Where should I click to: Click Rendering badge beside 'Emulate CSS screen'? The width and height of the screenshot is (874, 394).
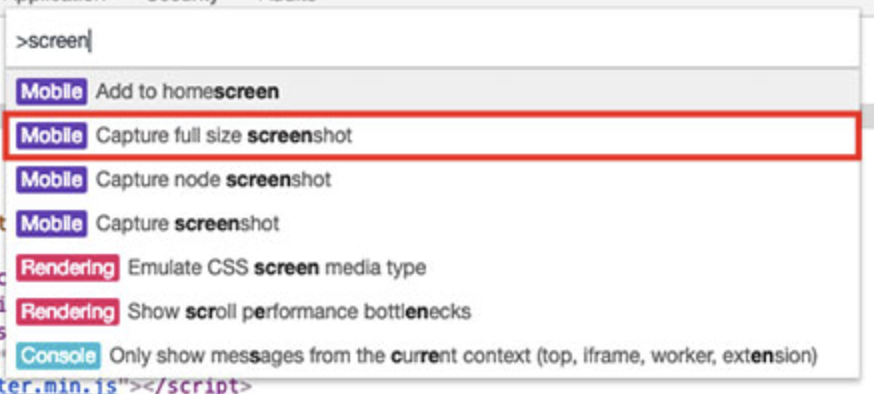pos(67,267)
